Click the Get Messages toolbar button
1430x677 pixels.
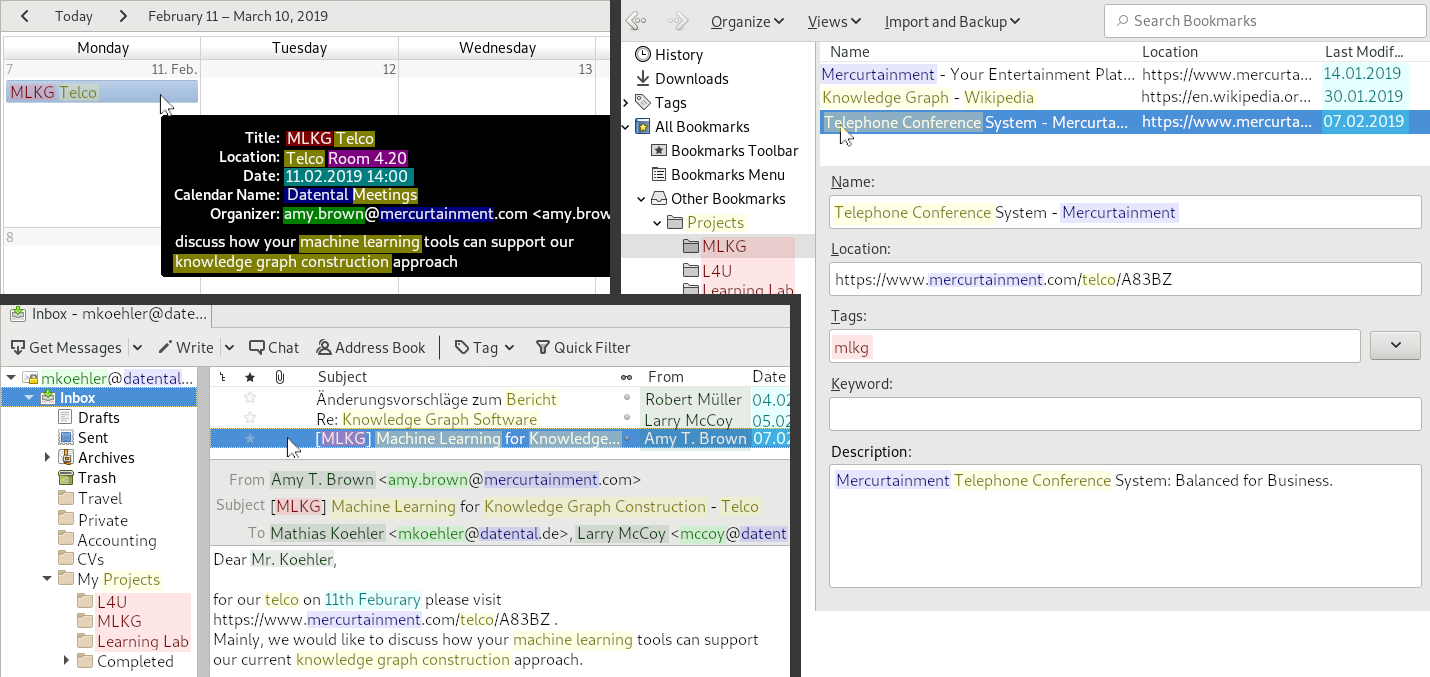66,347
